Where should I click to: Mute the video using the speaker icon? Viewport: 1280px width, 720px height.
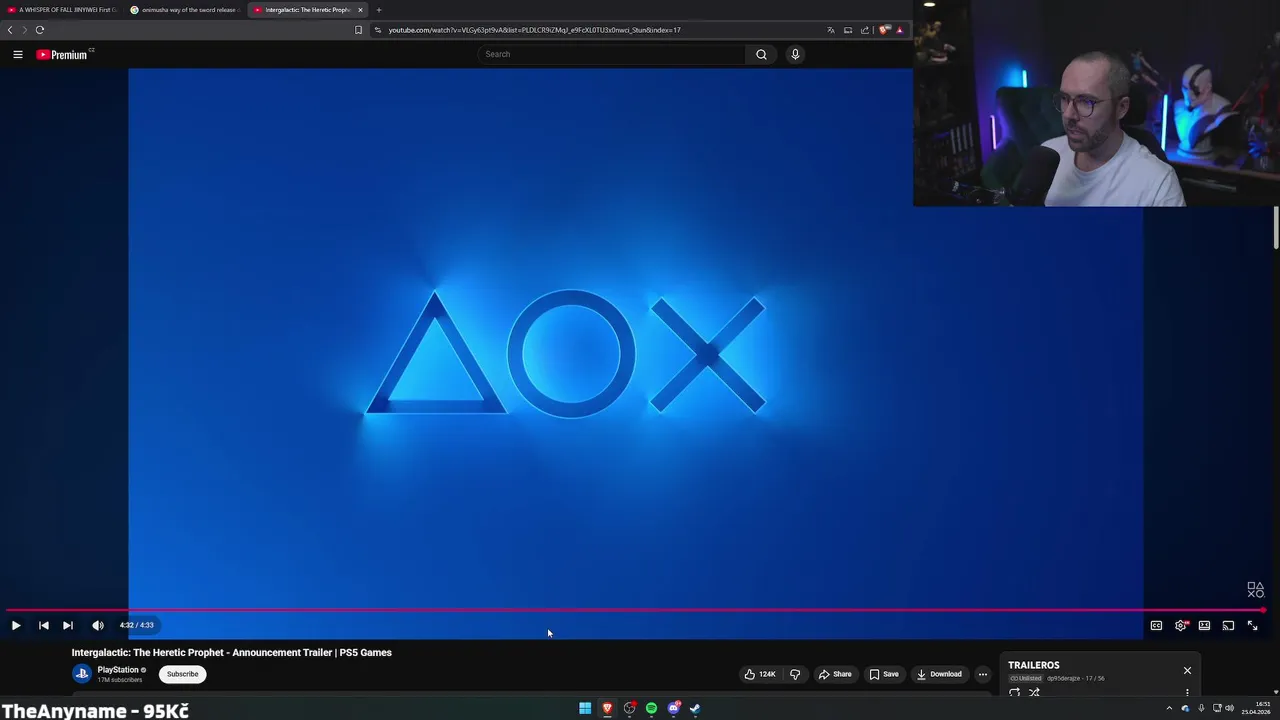[98, 625]
